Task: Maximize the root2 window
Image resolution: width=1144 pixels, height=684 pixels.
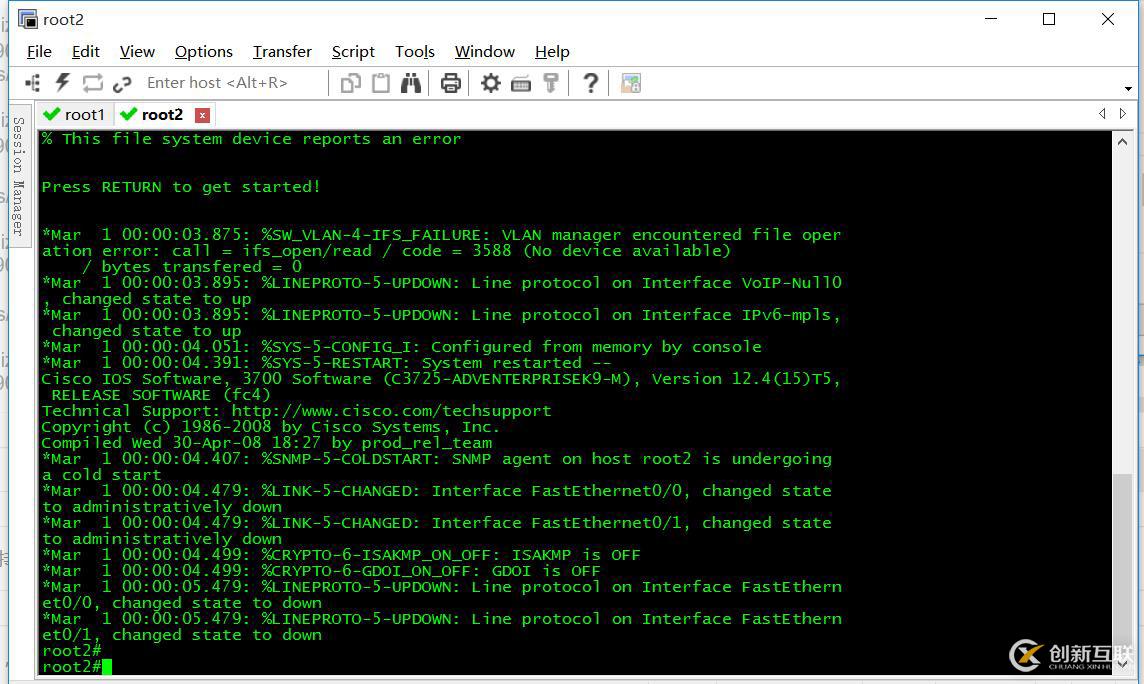Action: coord(1048,19)
